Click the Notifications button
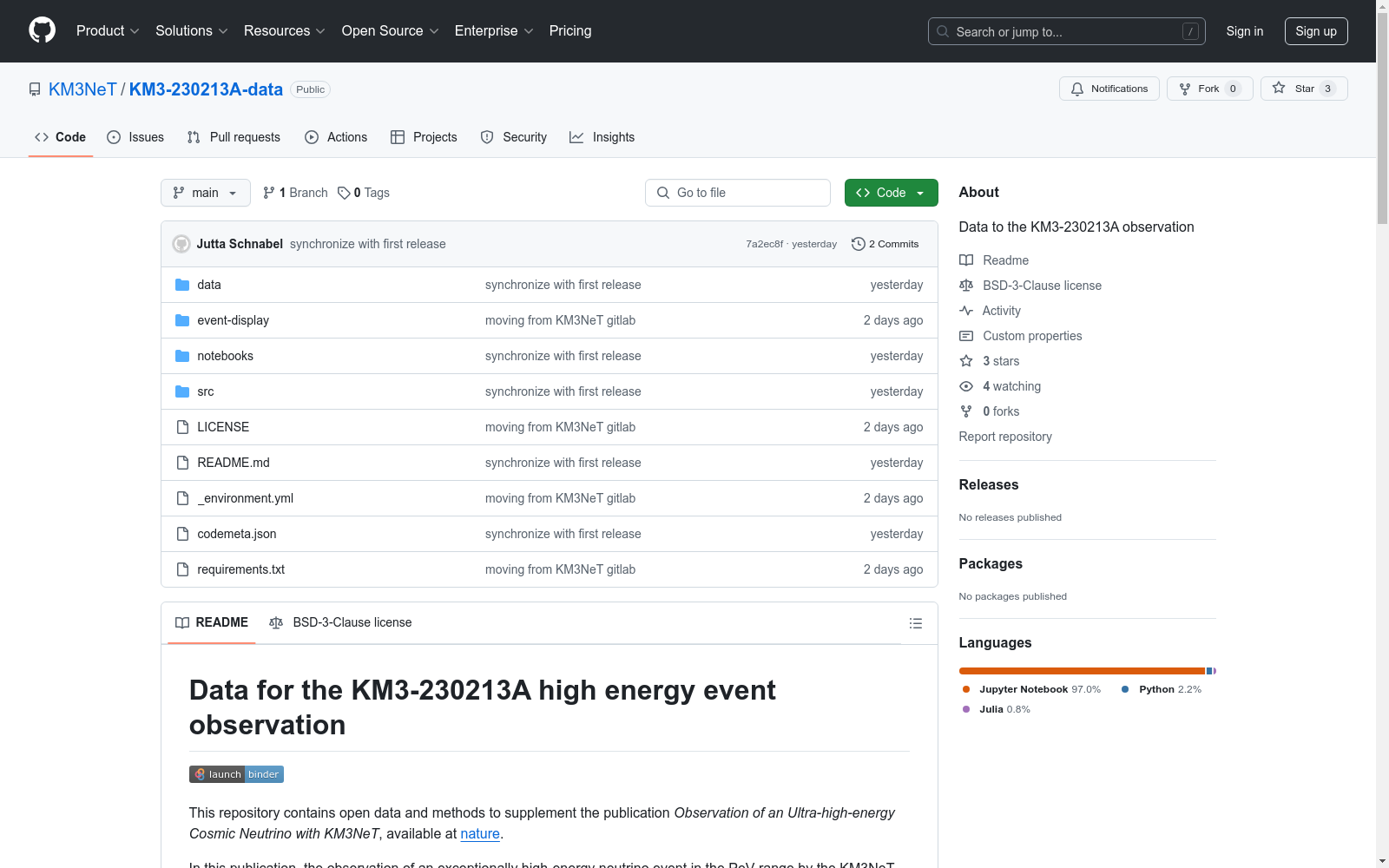The width and height of the screenshot is (1389, 868). coord(1109,89)
